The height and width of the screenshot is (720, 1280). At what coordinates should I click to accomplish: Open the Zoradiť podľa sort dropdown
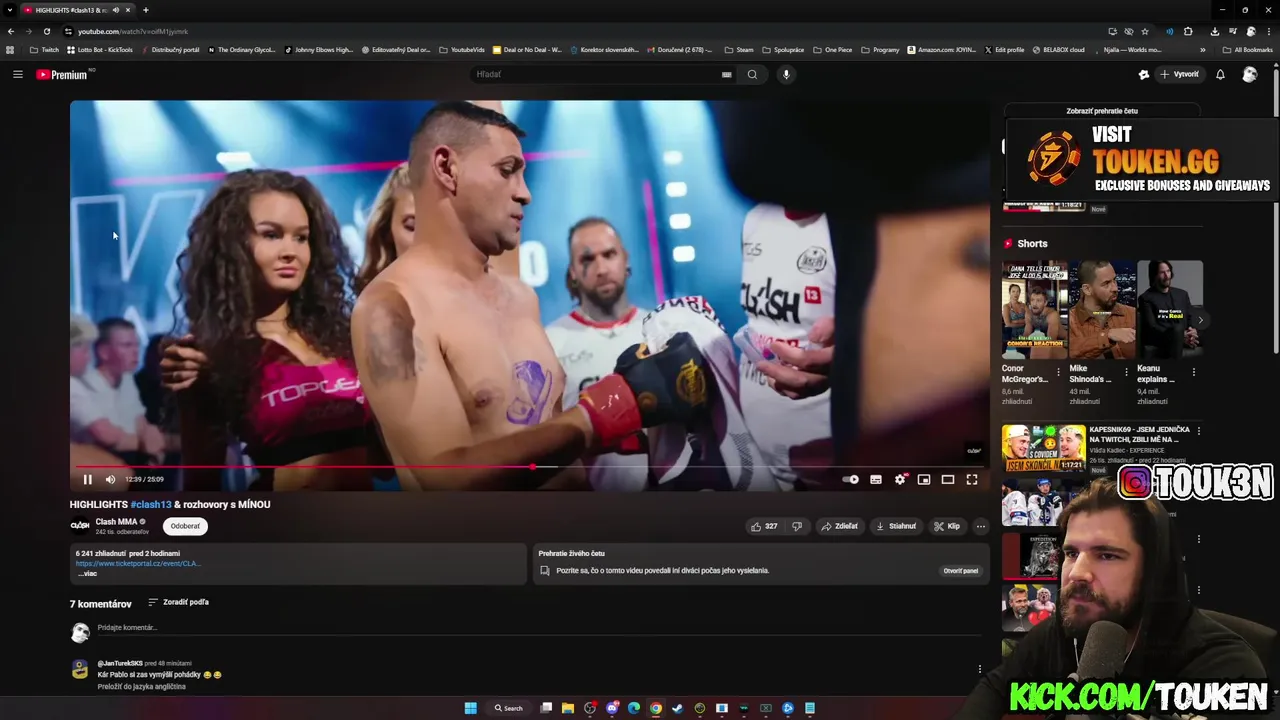tap(179, 602)
